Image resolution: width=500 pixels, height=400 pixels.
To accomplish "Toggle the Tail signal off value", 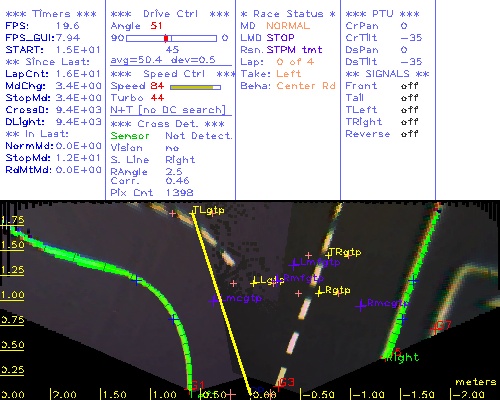I will [410, 98].
